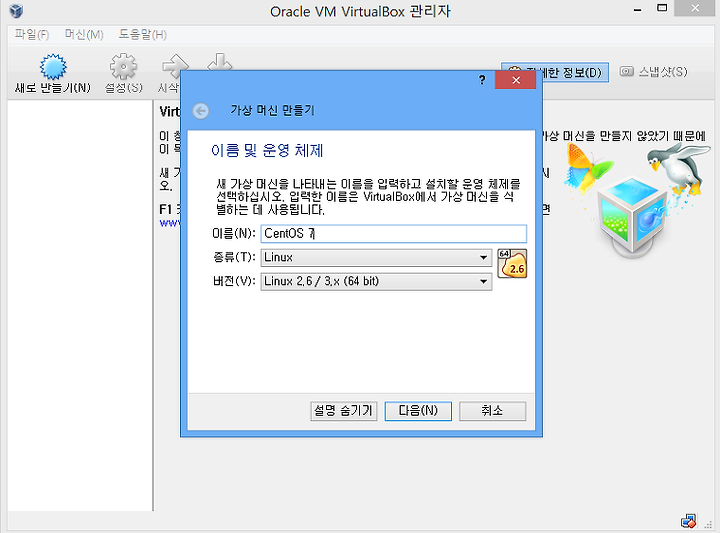Click the 다음(N) next button
Image resolution: width=720 pixels, height=533 pixels.
coord(418,411)
